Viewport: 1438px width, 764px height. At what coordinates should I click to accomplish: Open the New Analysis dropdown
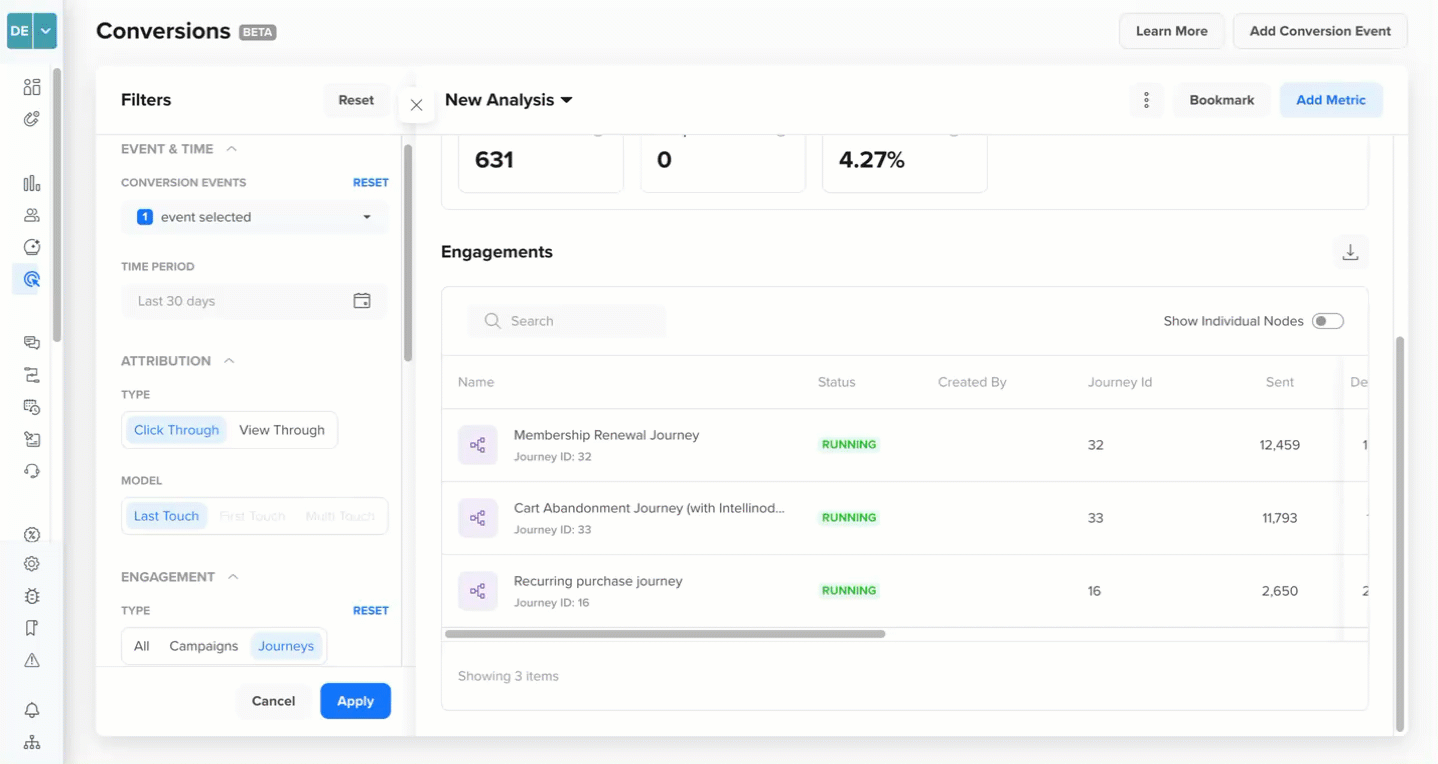pyautogui.click(x=509, y=100)
